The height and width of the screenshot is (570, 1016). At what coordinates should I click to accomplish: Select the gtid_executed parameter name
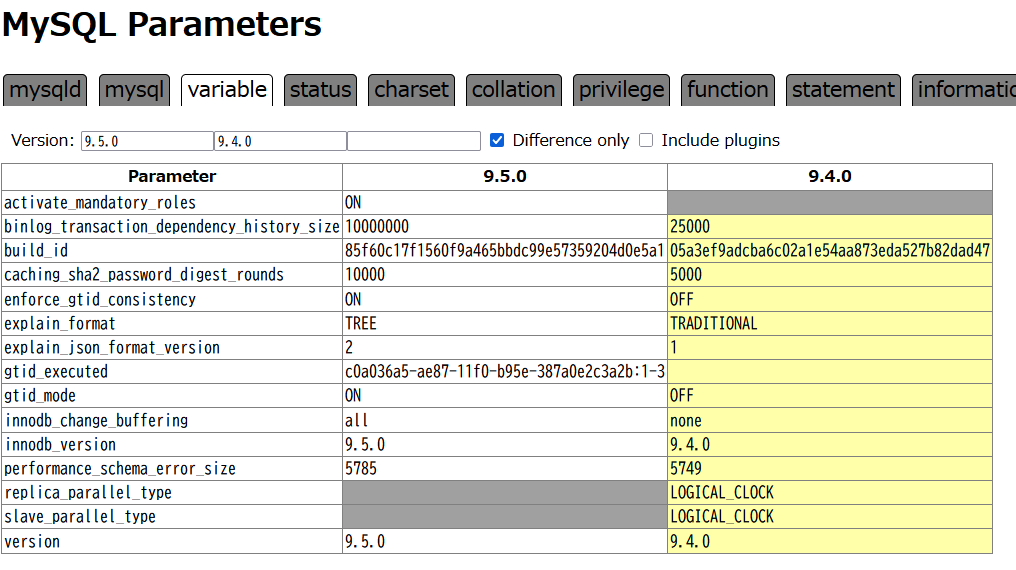click(x=56, y=371)
